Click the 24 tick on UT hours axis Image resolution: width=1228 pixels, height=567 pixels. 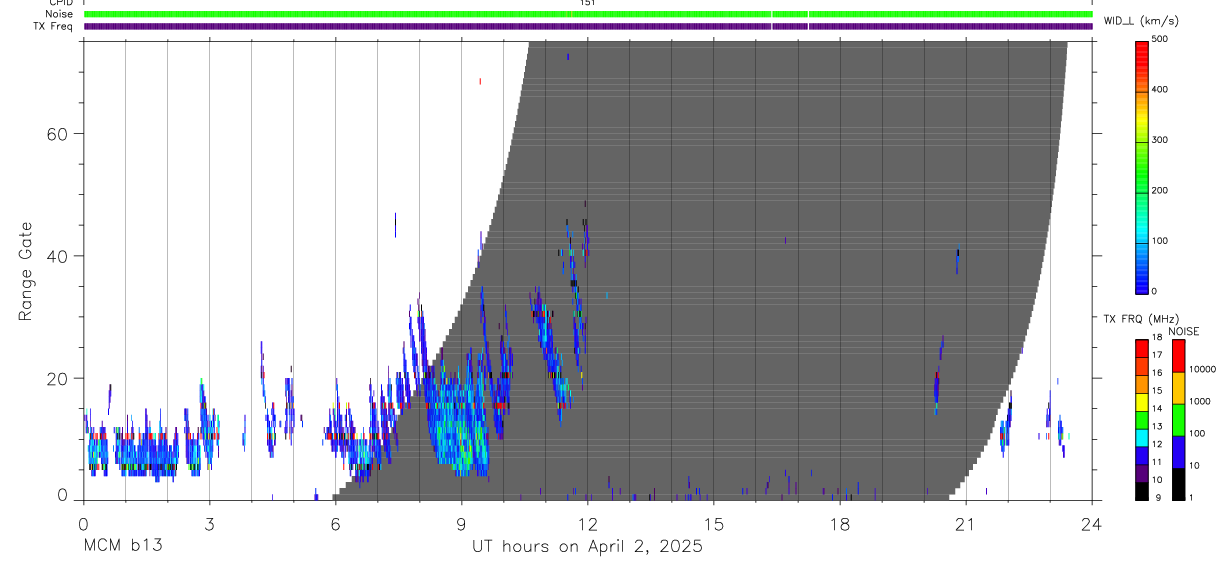[x=1092, y=524]
